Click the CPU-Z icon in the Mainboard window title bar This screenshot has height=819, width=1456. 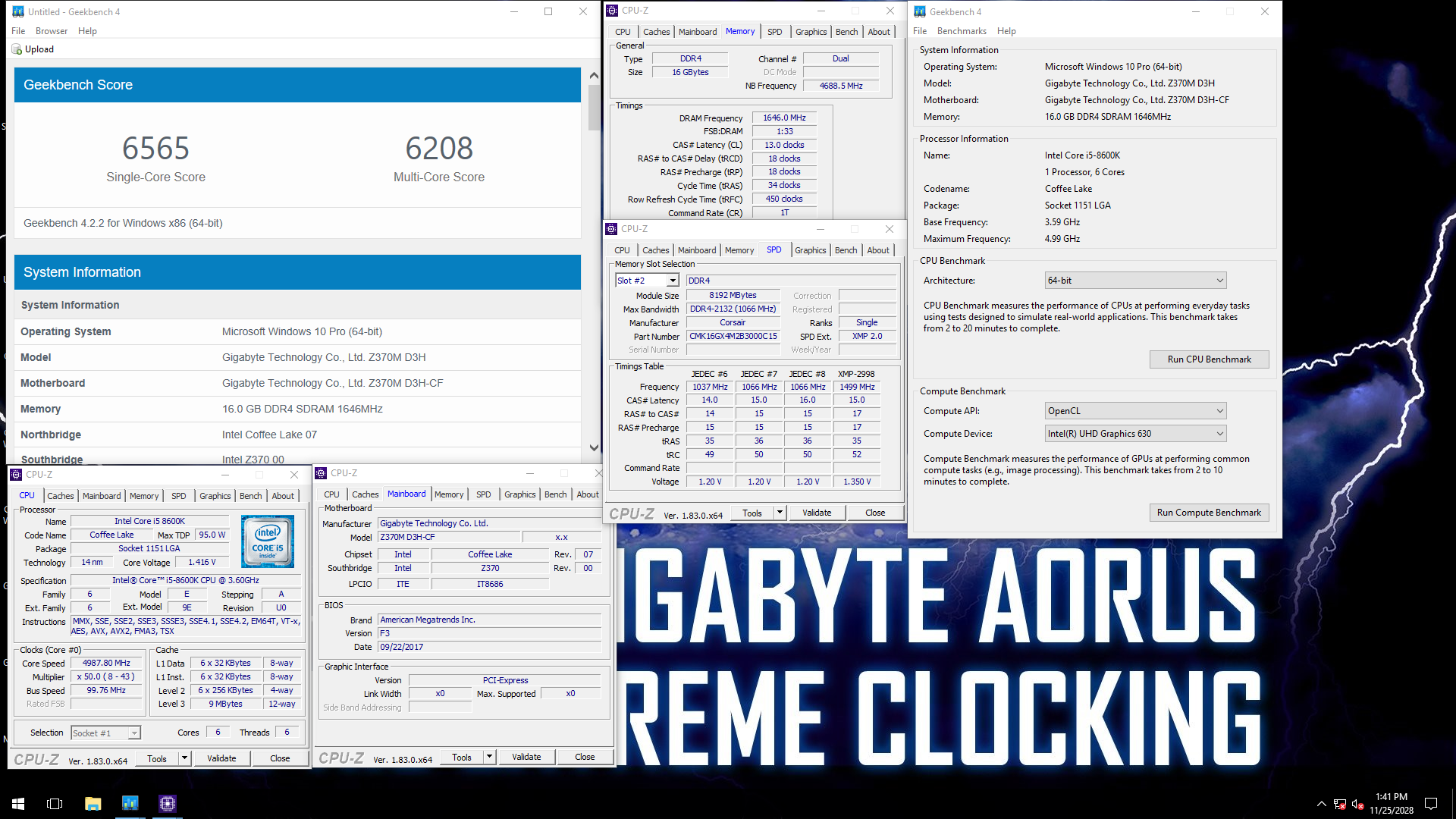click(321, 472)
